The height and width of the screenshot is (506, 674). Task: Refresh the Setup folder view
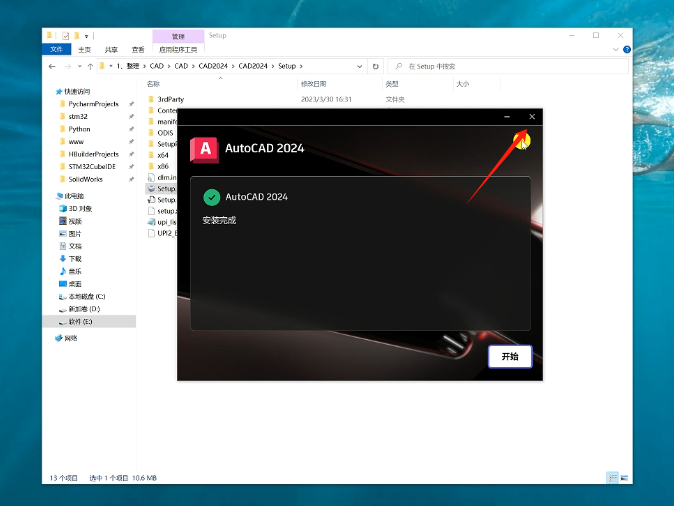tap(376, 66)
